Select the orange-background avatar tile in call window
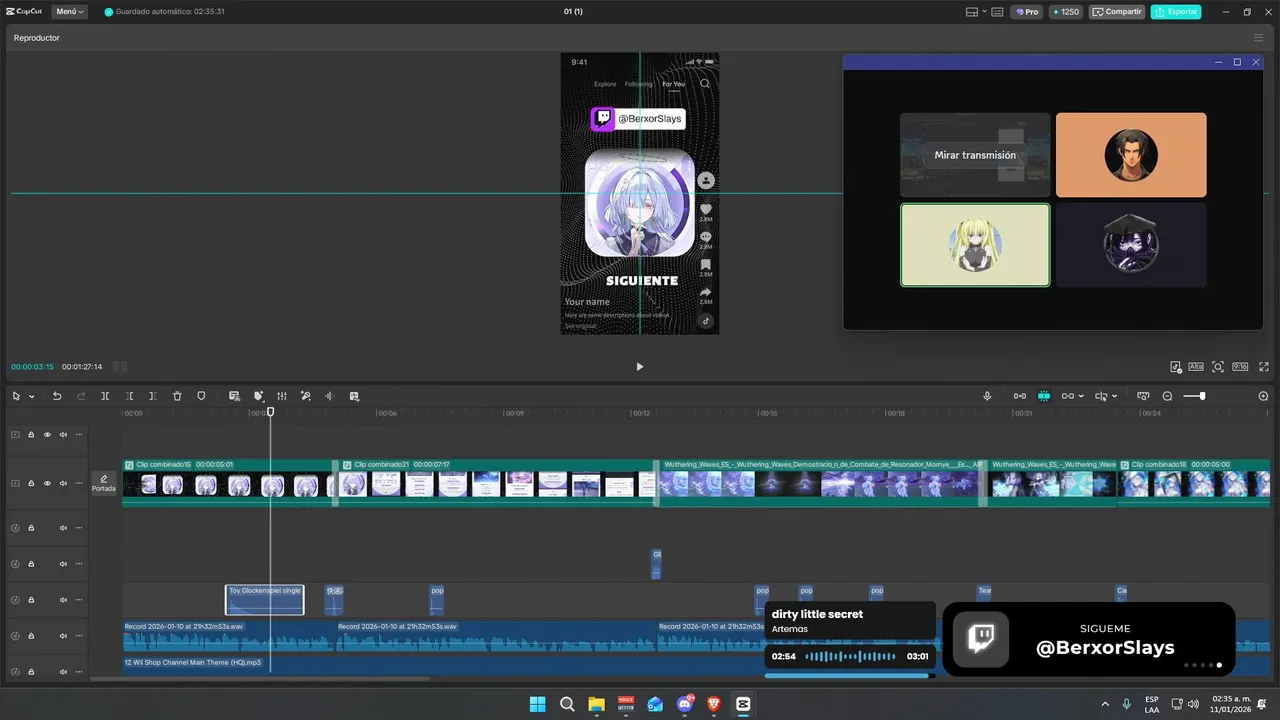Viewport: 1280px width, 720px height. point(1131,155)
